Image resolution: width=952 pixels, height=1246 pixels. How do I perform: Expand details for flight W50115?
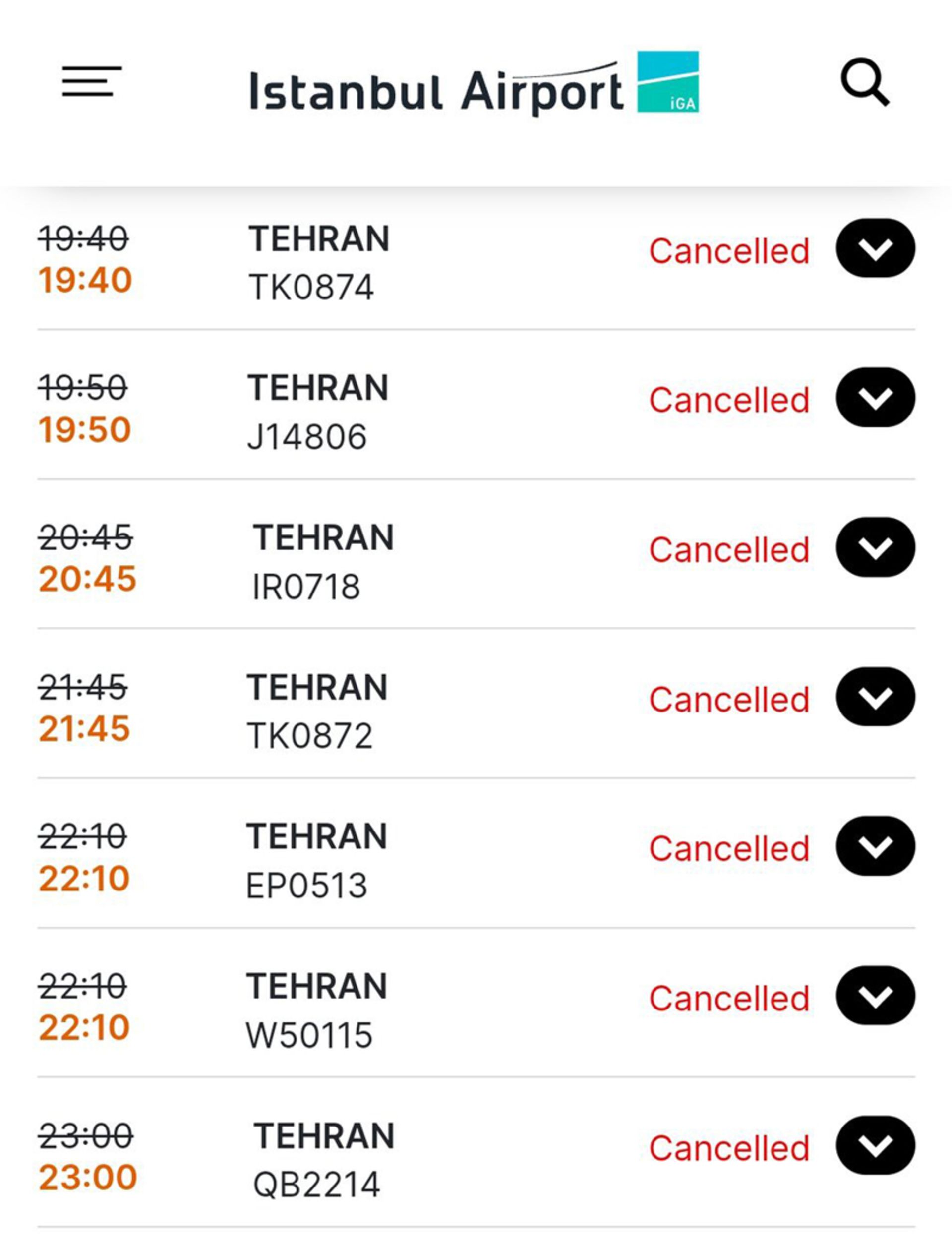(875, 996)
